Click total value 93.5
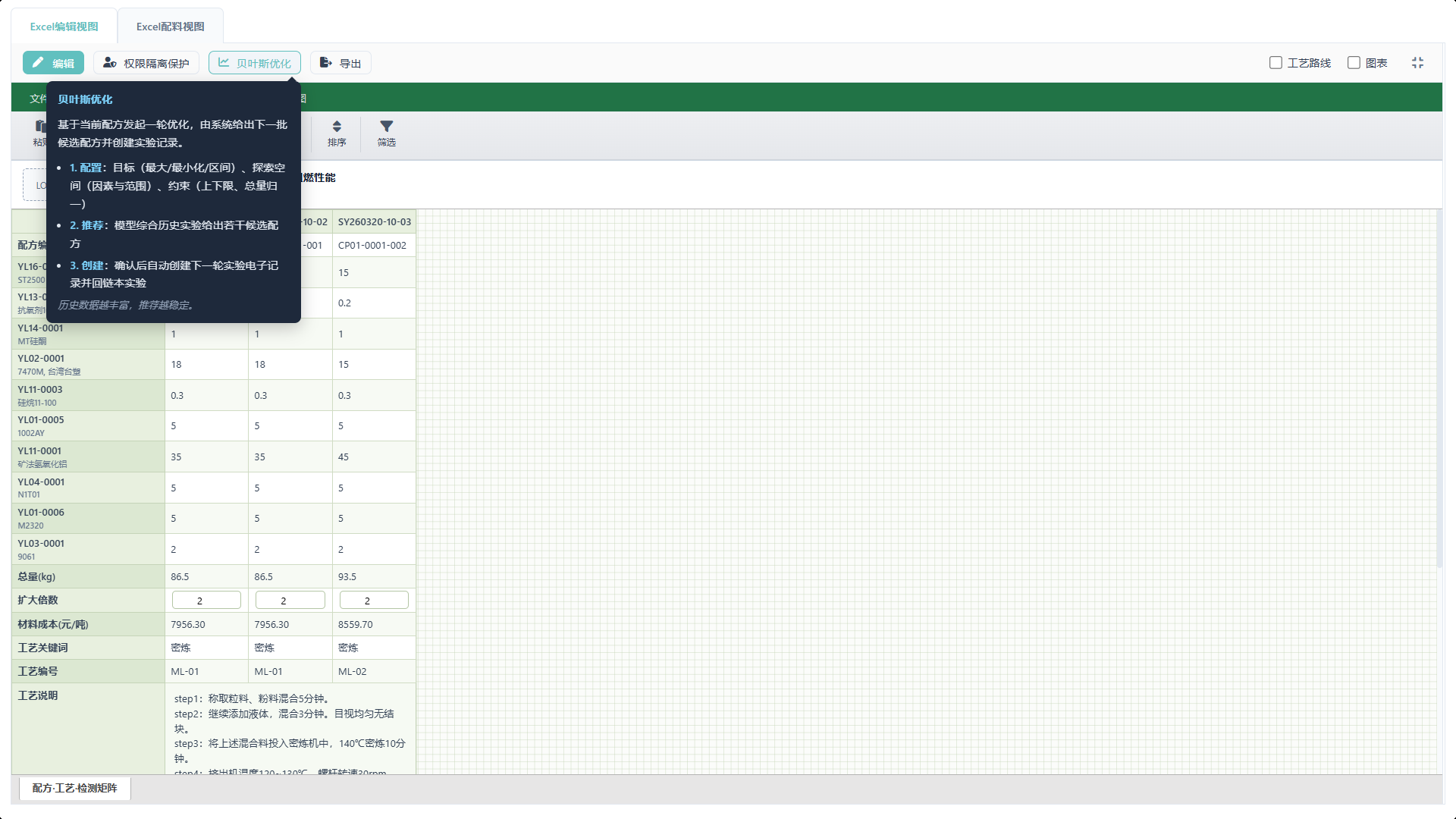This screenshot has height=819, width=1456. tap(374, 576)
